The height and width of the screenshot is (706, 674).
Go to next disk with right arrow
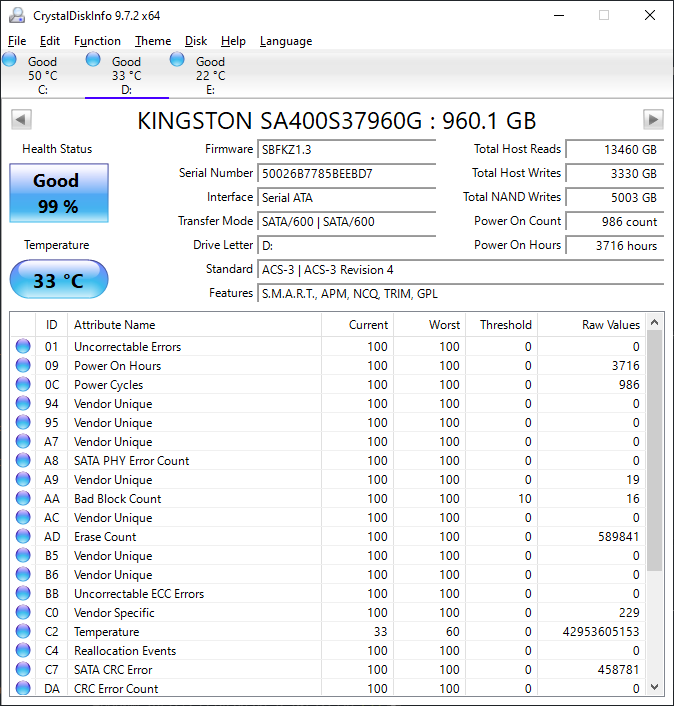(653, 120)
